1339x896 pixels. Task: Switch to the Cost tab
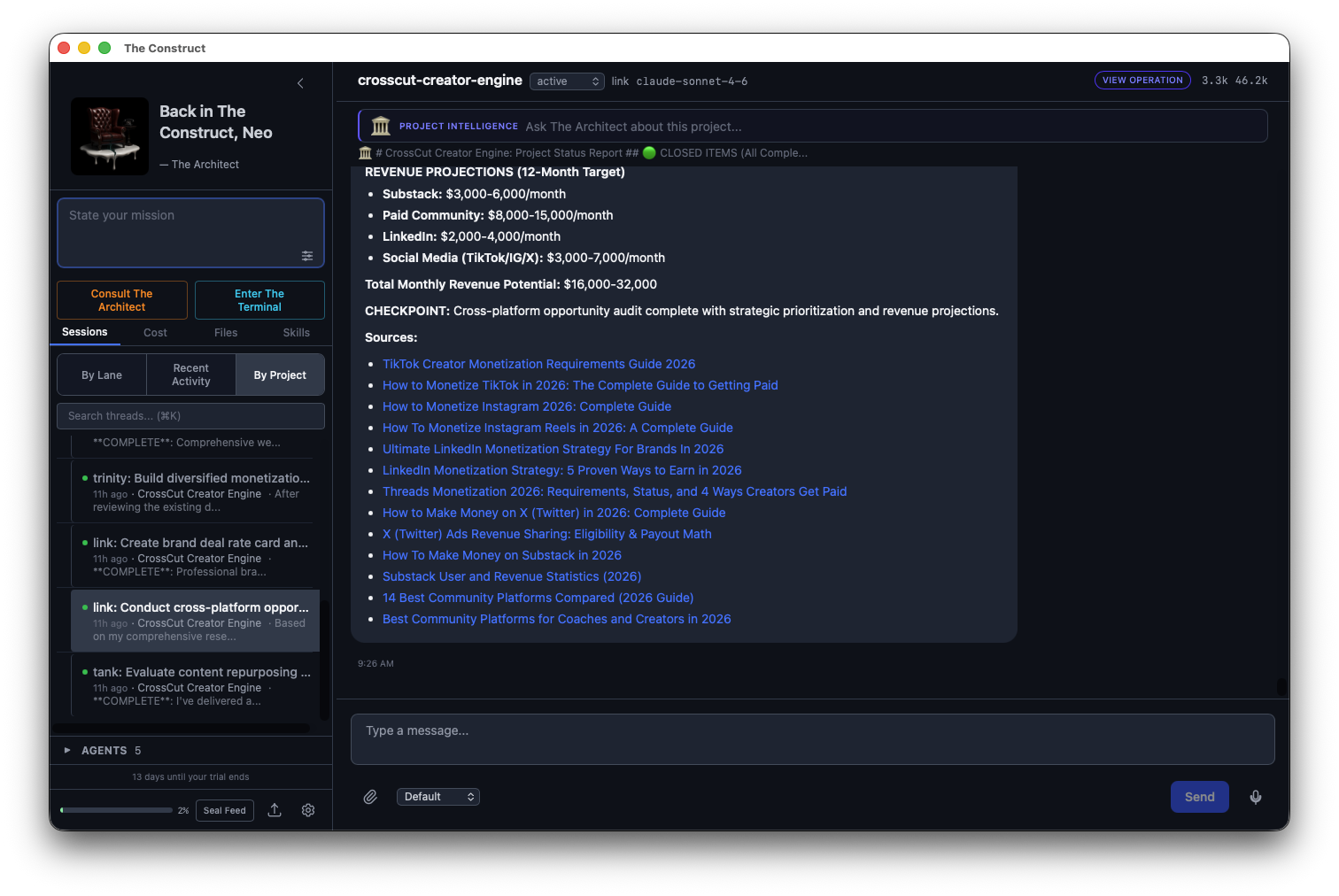[x=155, y=333]
